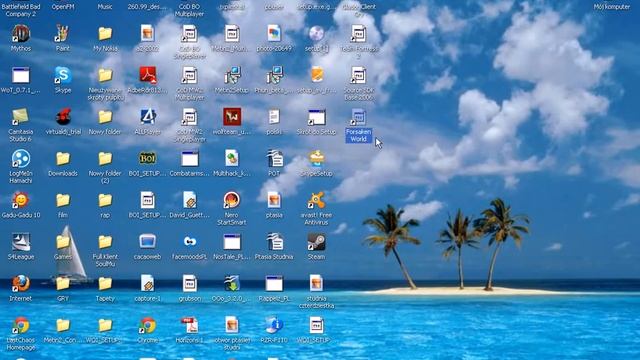This screenshot has width=640, height=360.
Task: Select the Forsaken World shortcut
Action: 358,118
